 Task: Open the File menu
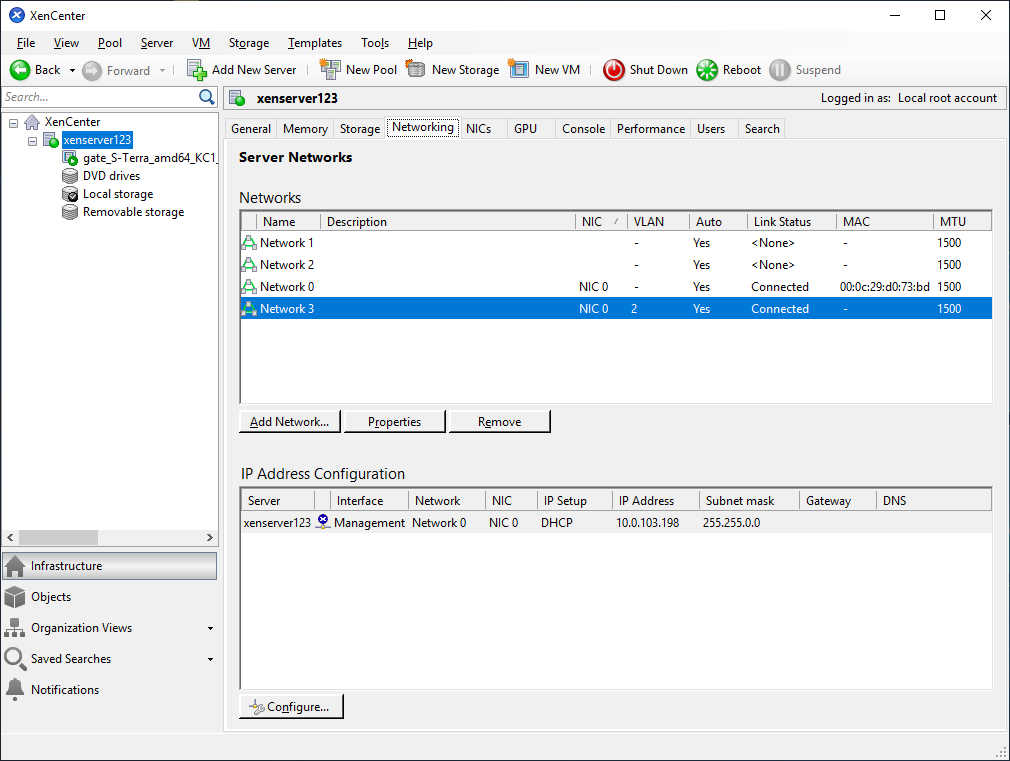[x=26, y=43]
